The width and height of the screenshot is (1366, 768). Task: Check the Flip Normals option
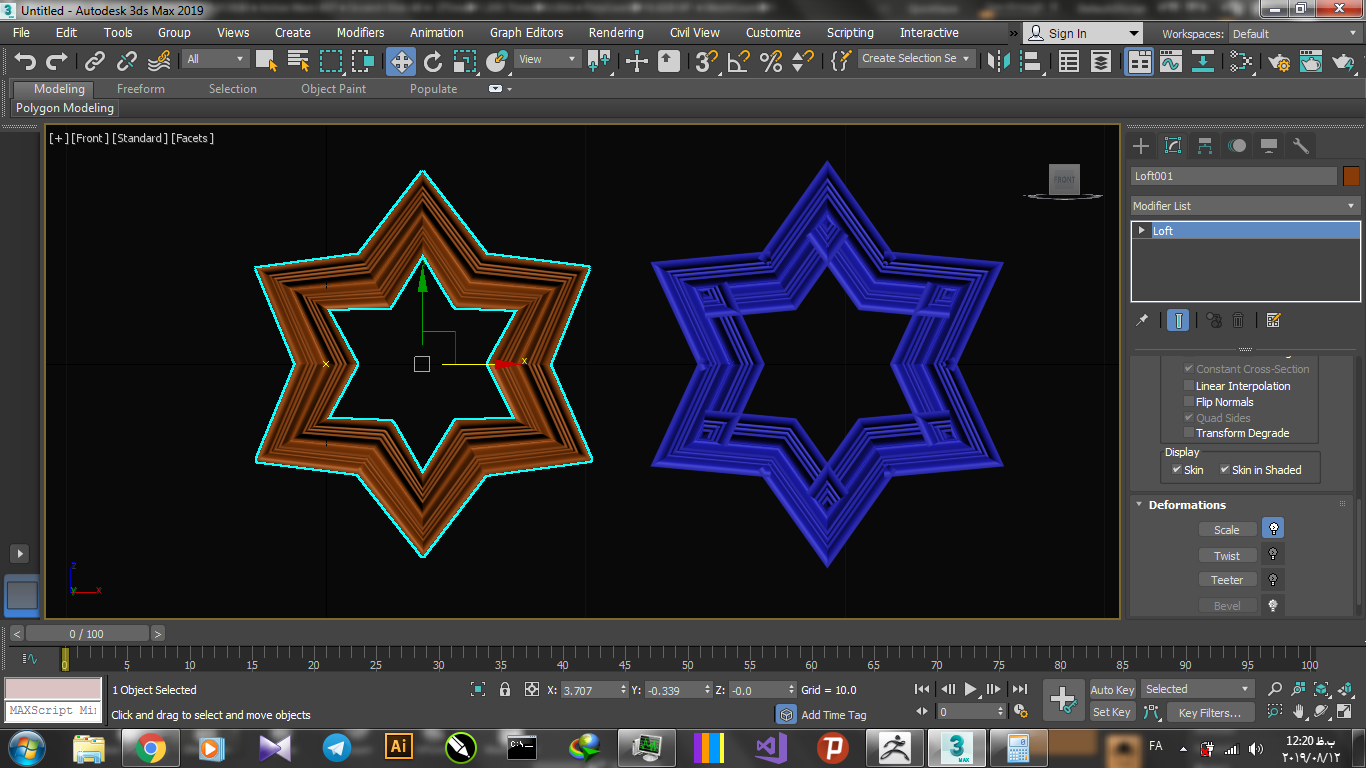(1189, 402)
